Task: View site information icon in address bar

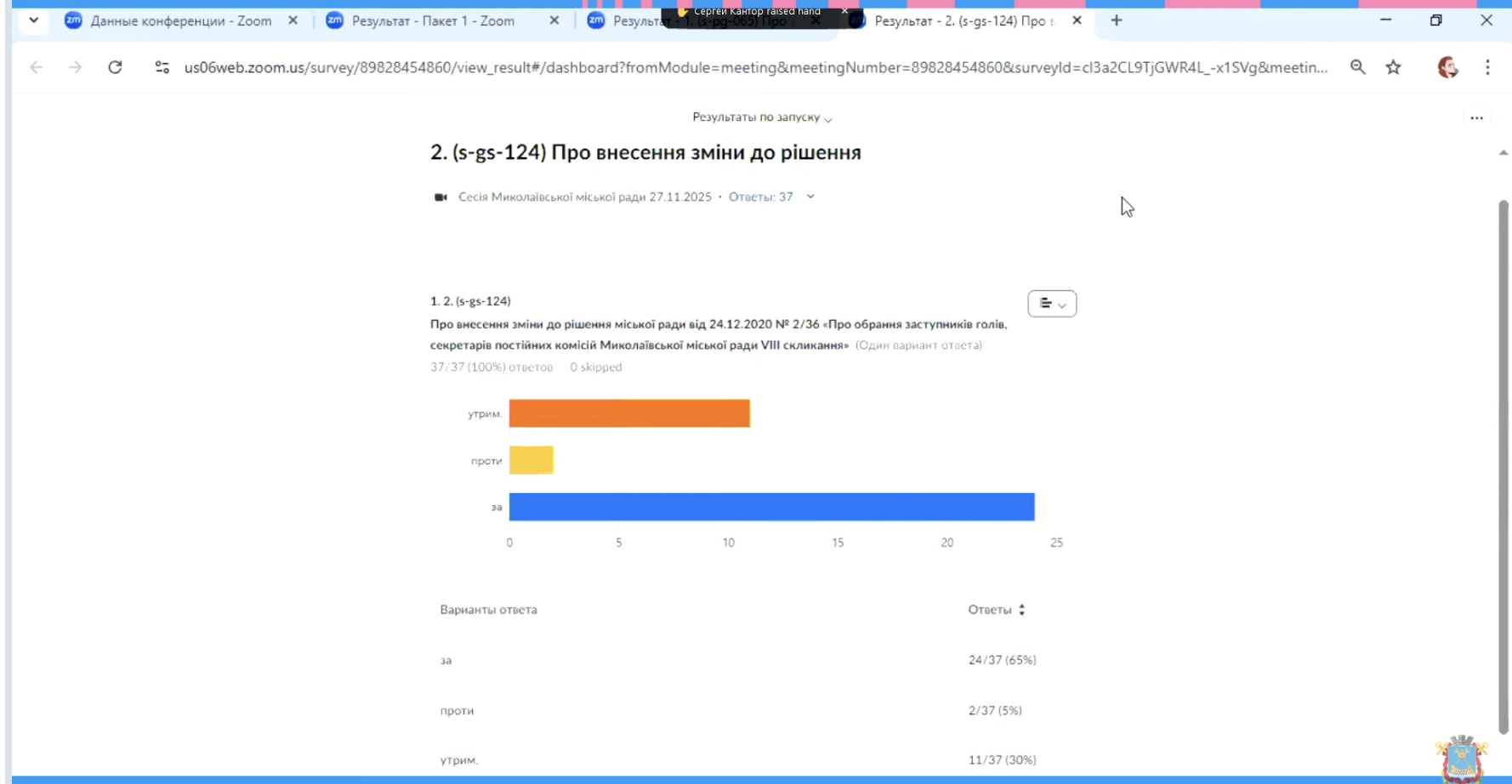Action: click(162, 67)
